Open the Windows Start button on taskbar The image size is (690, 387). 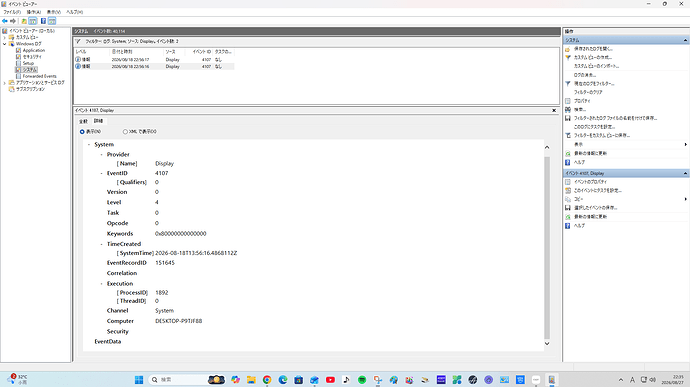coord(139,380)
